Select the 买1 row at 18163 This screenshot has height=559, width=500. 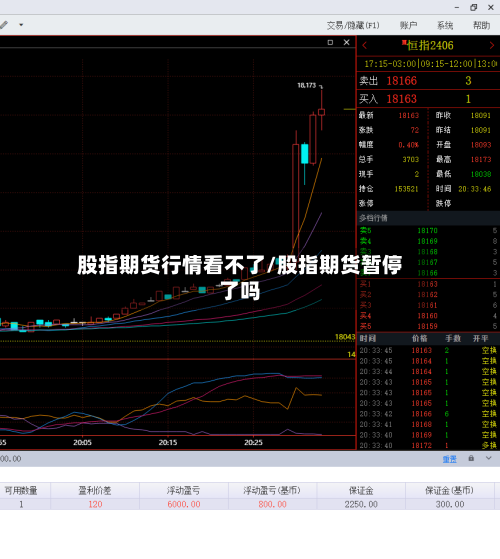(x=428, y=284)
